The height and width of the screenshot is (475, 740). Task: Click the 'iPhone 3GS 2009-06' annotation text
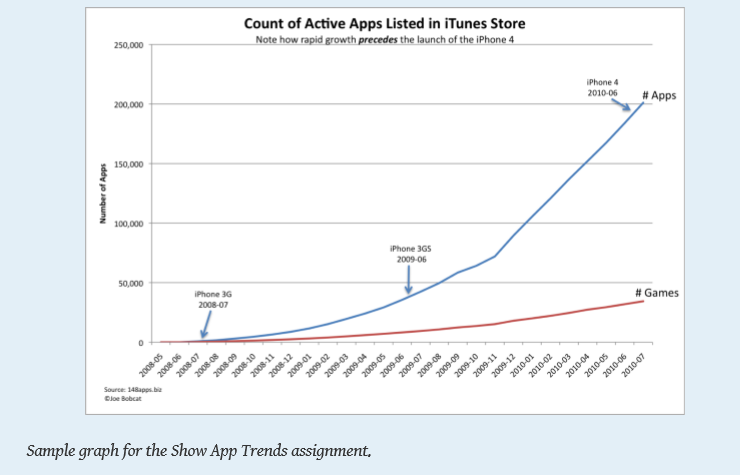coord(411,254)
